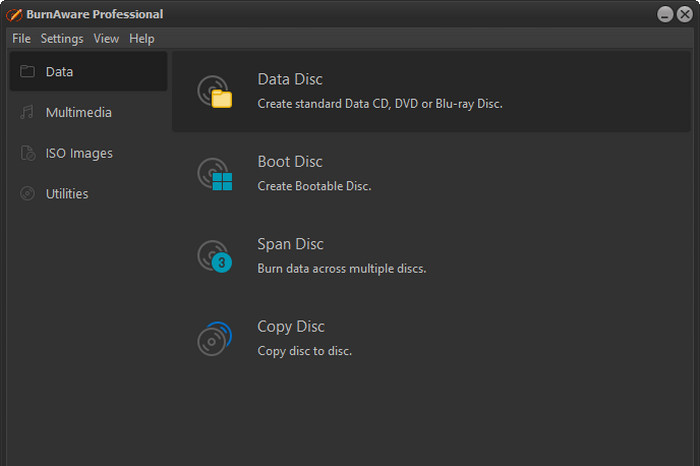Click 'Copy disc to disc.' description
700x466 pixels.
tap(305, 351)
